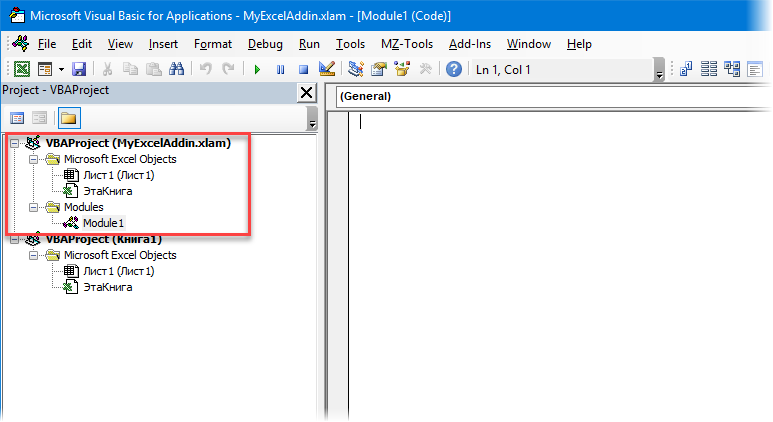This screenshot has width=773, height=422.
Task: Open the Add-Ins menu
Action: [470, 44]
